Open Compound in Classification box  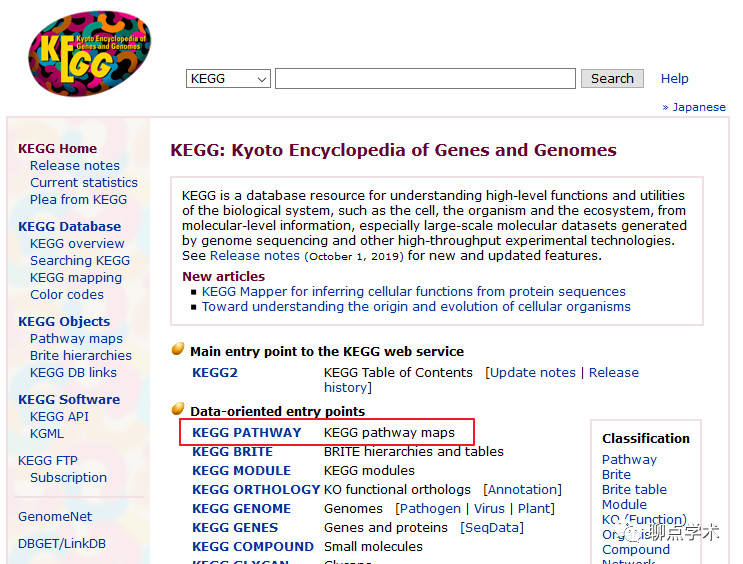(635, 550)
